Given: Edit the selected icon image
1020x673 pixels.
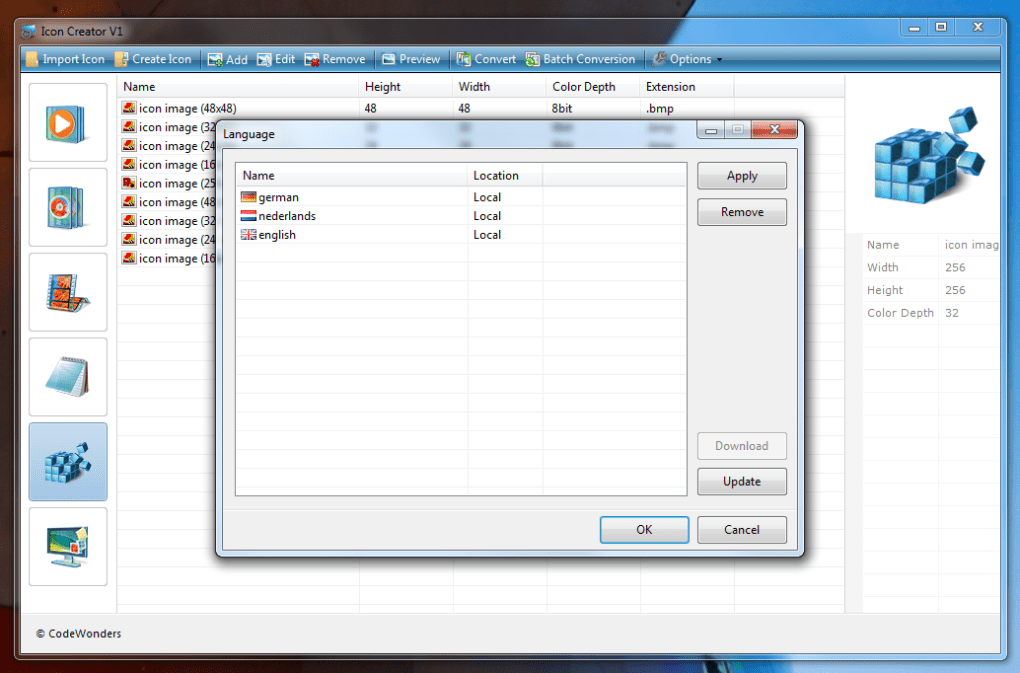Looking at the screenshot, I should [x=275, y=59].
